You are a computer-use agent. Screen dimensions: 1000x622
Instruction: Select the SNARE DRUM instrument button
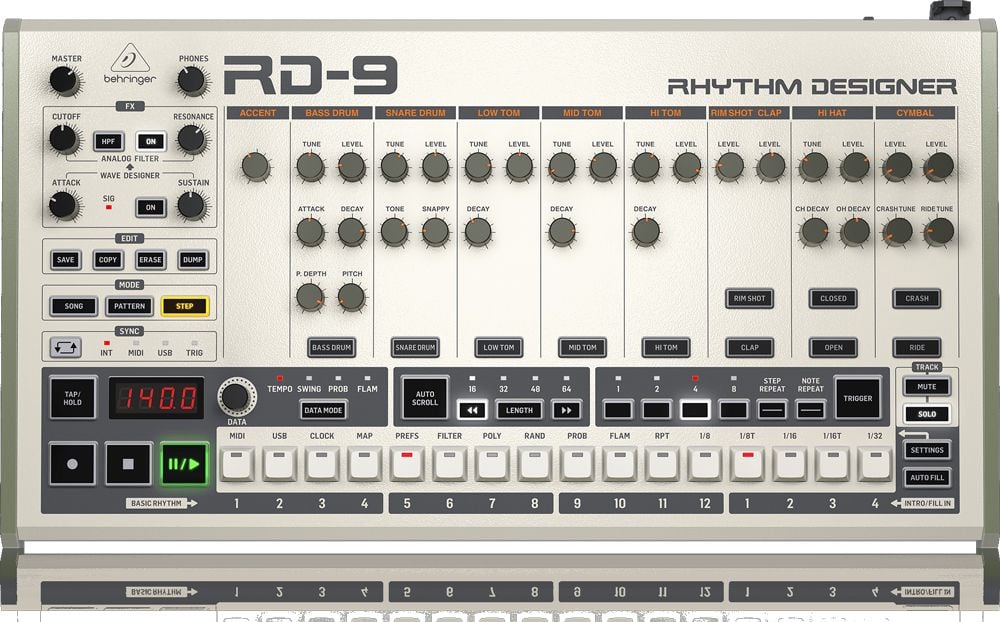[x=415, y=348]
